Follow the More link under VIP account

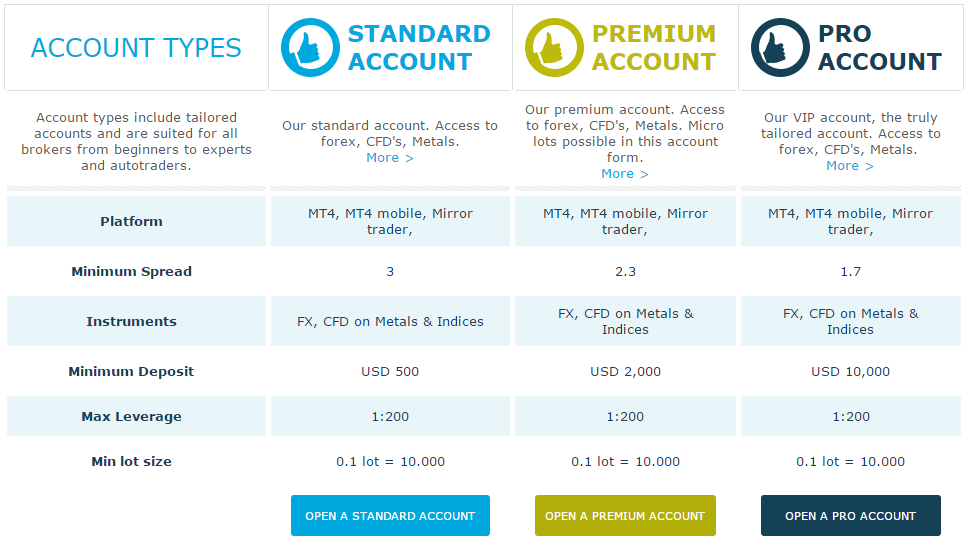pos(850,166)
